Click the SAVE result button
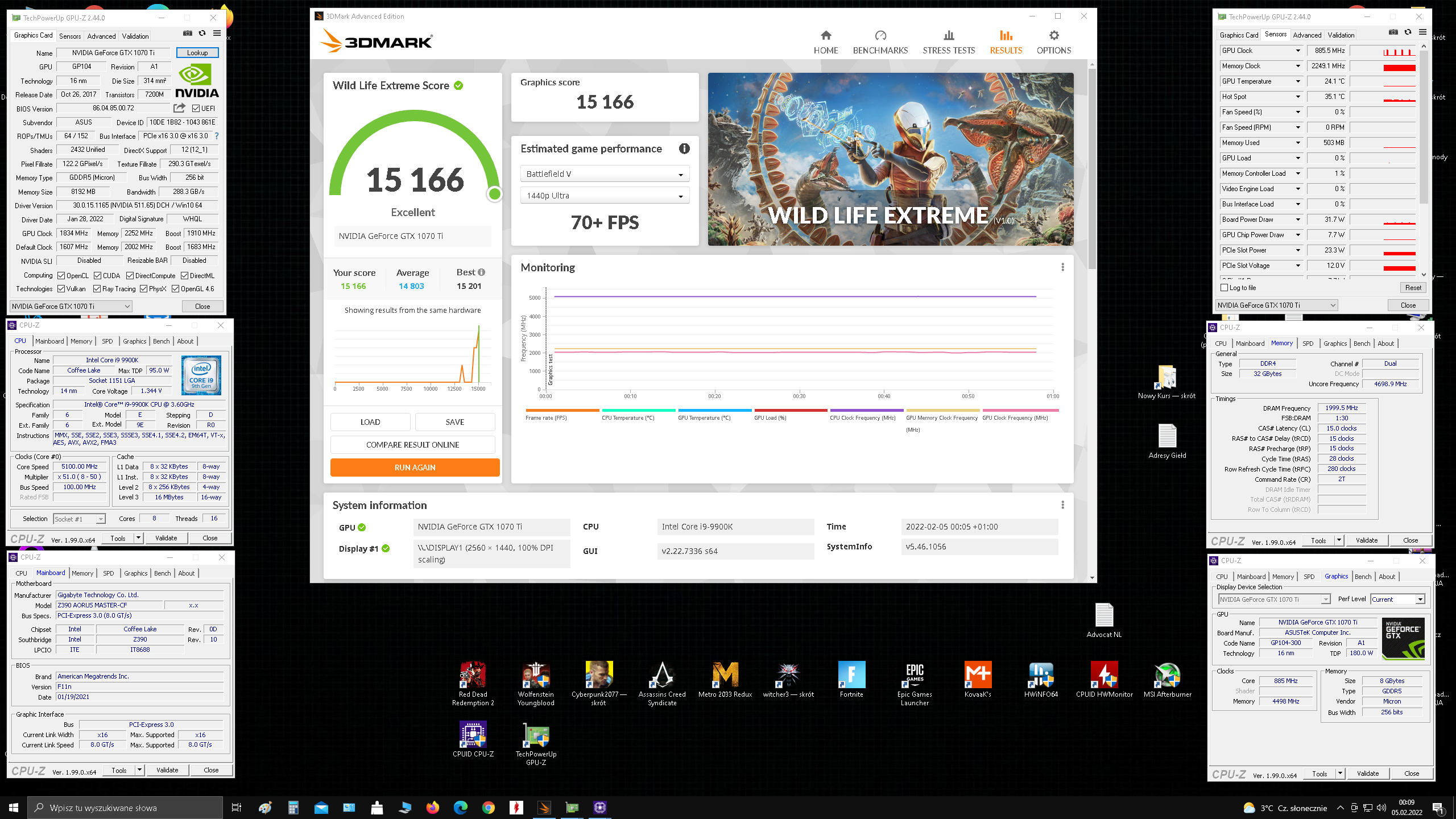 (x=455, y=422)
